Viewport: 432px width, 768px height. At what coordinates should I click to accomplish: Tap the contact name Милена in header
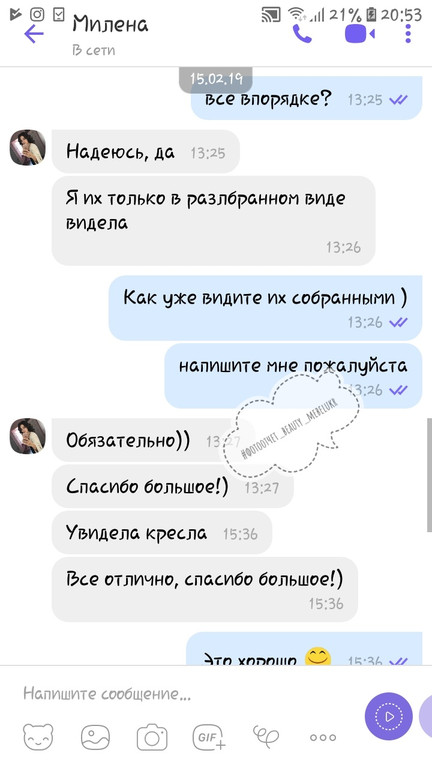(x=110, y=24)
